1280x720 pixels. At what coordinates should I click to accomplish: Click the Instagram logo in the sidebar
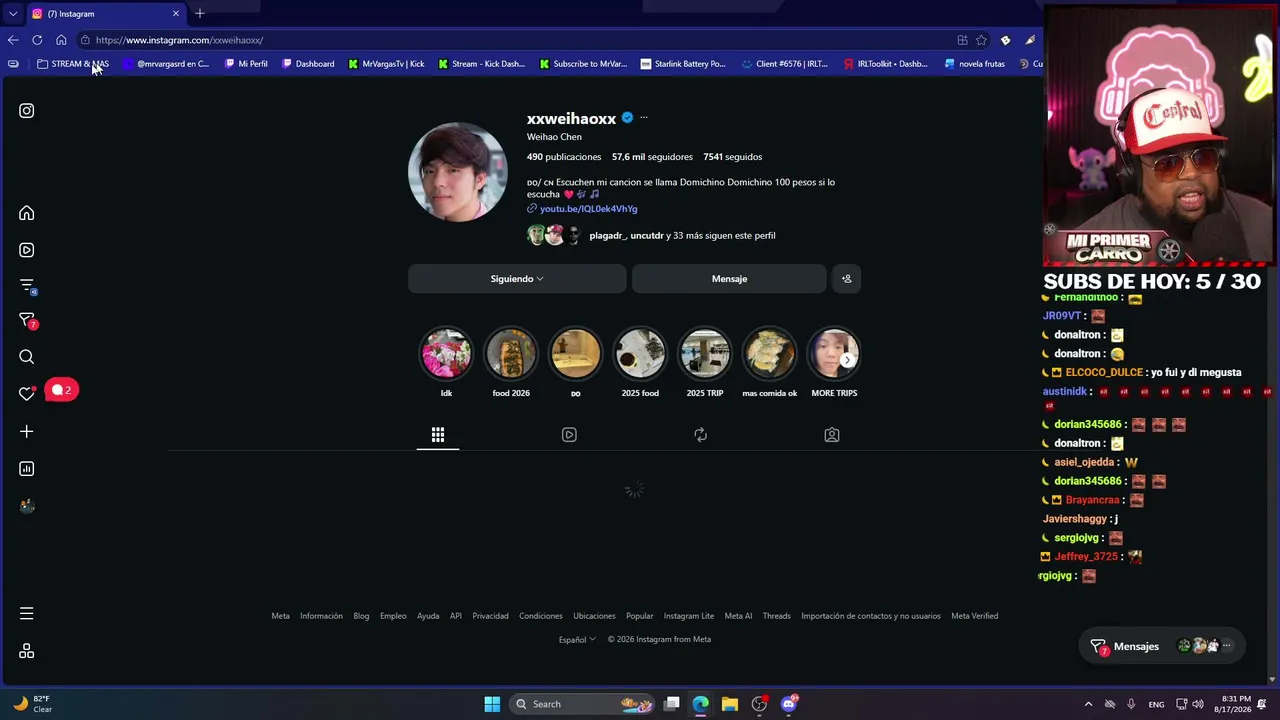pos(27,111)
